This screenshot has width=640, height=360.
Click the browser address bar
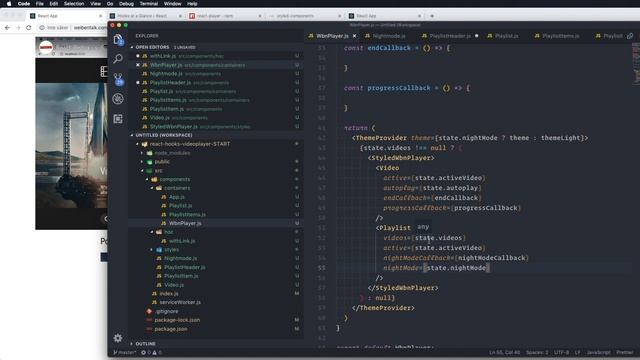point(73,28)
